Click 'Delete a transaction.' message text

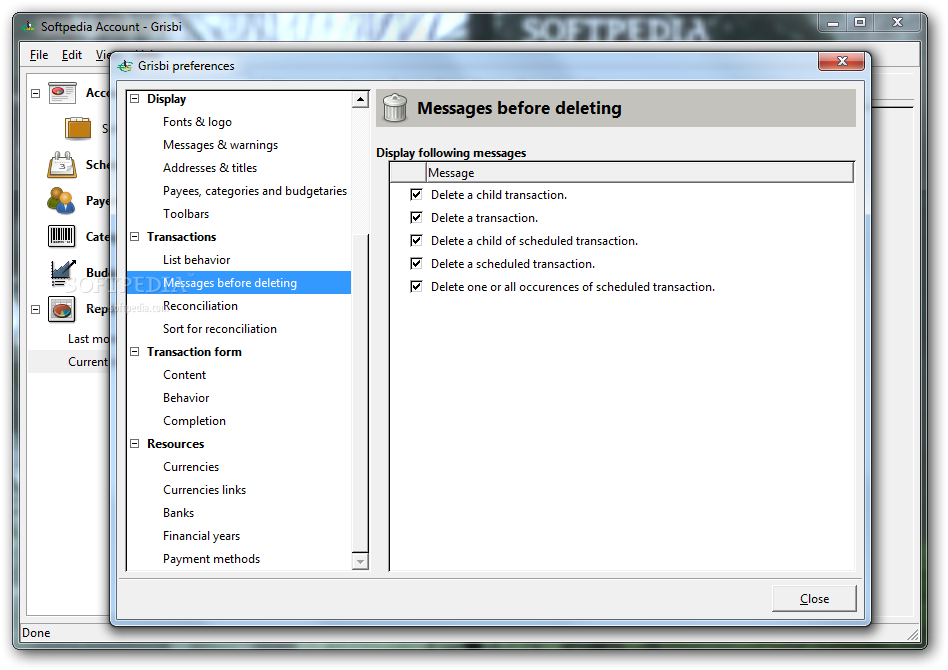pos(484,218)
